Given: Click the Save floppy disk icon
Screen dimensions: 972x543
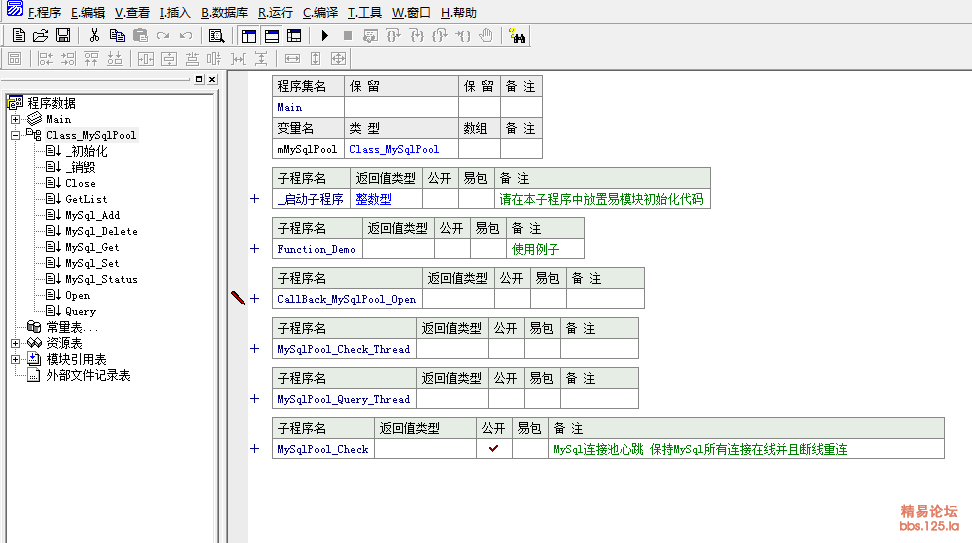Looking at the screenshot, I should [x=62, y=35].
